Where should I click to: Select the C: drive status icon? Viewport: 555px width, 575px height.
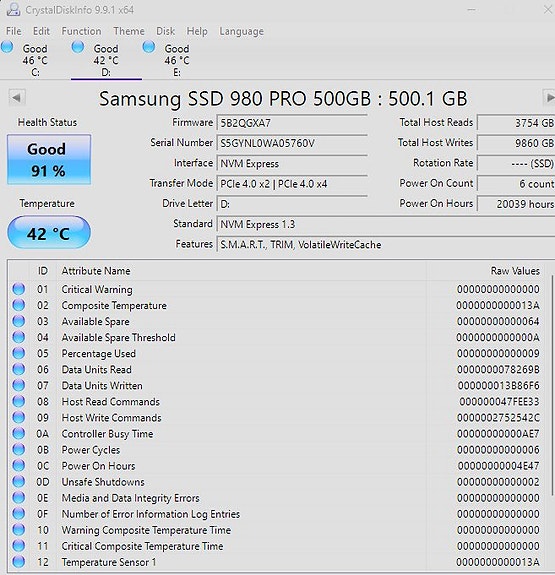tap(7, 47)
